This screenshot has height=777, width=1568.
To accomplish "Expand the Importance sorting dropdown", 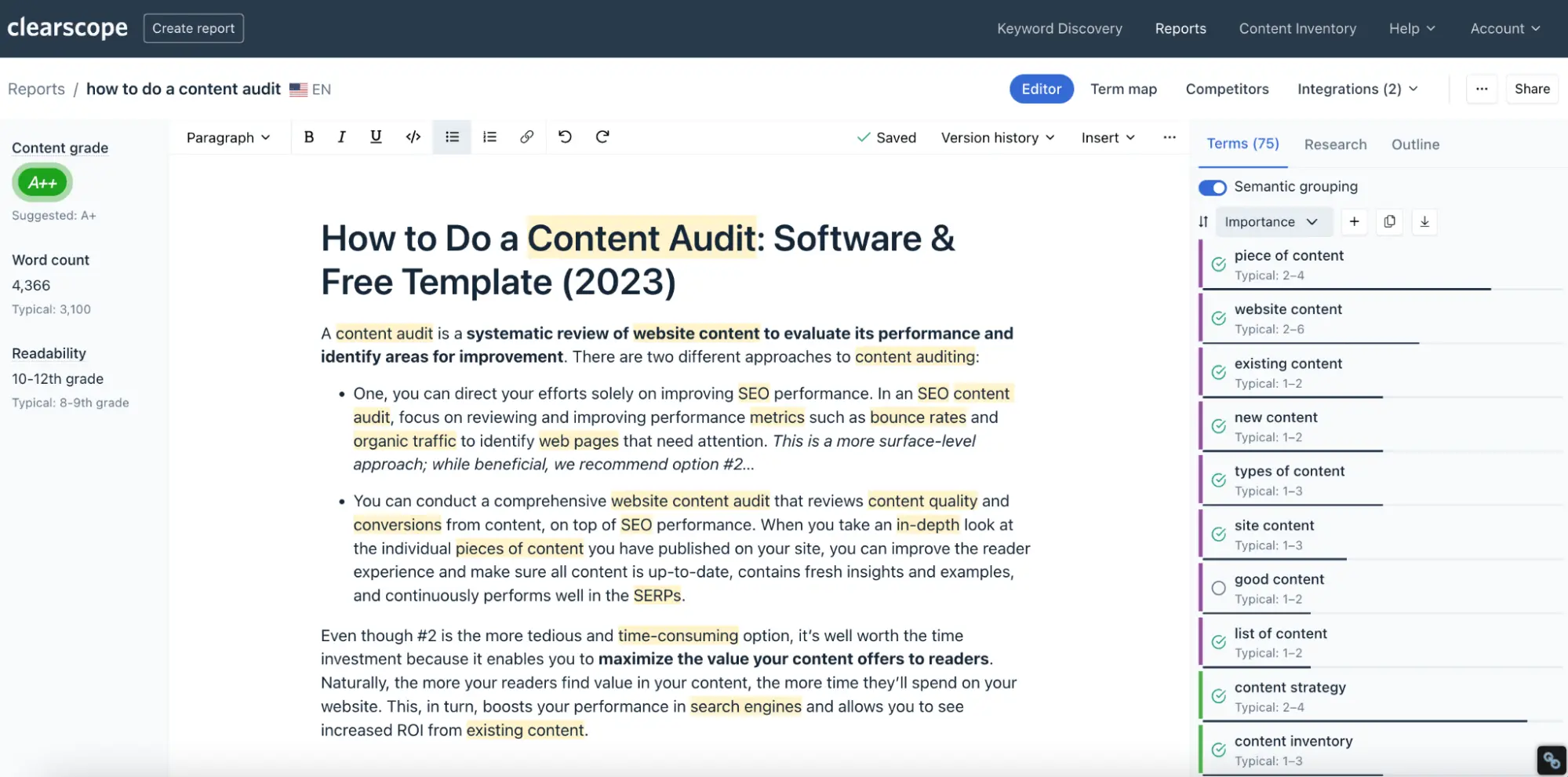I will [x=1272, y=221].
